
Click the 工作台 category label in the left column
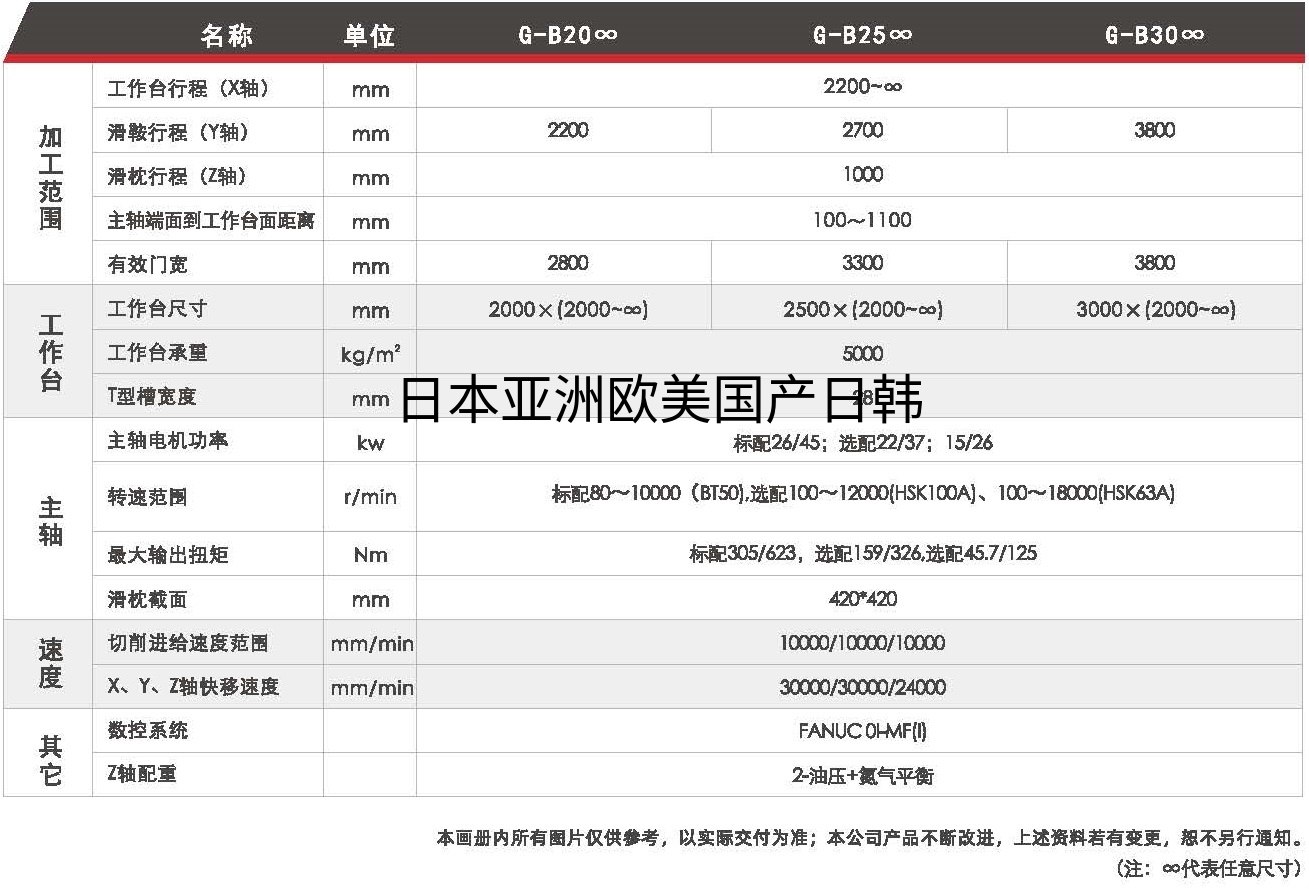point(50,352)
